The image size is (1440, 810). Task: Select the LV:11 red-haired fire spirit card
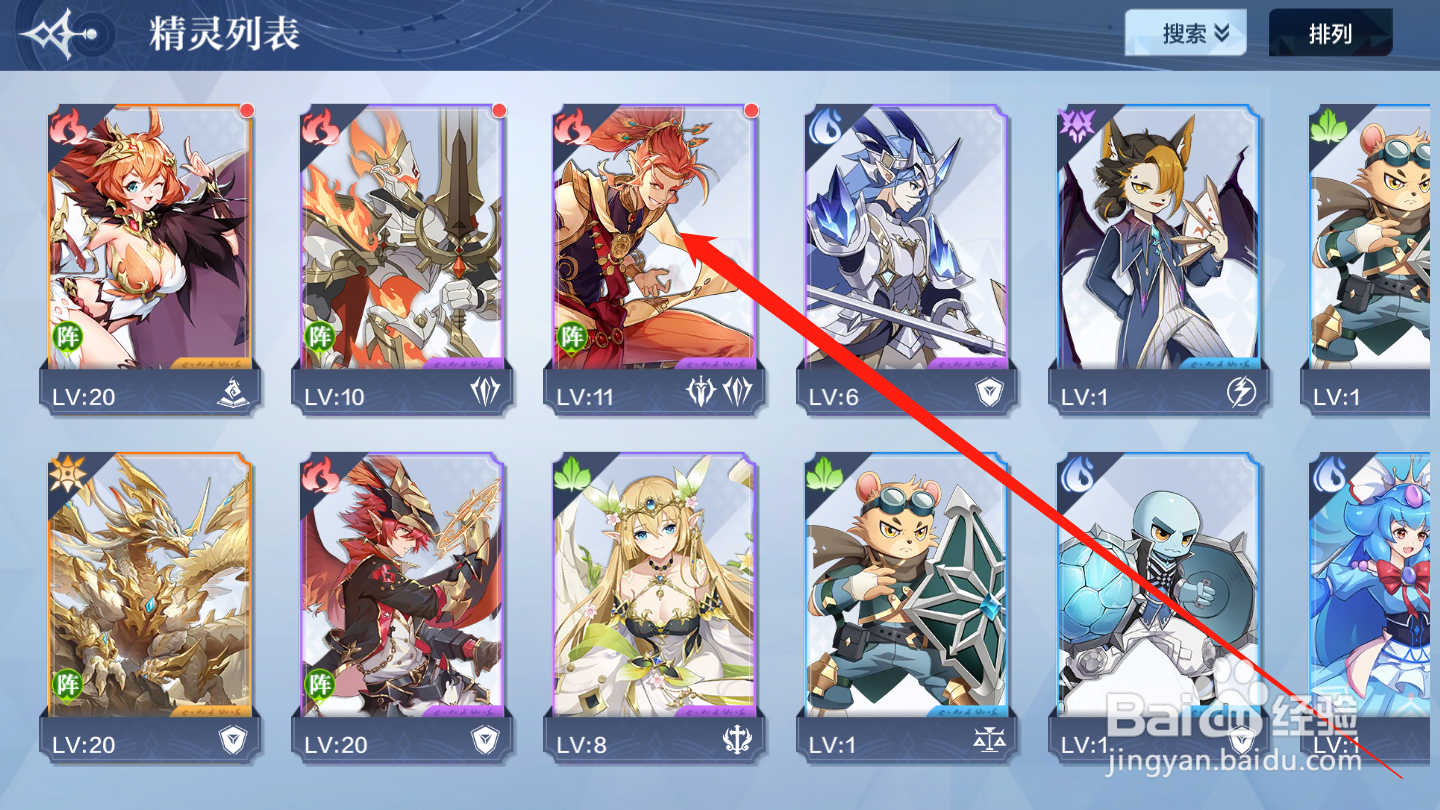tap(655, 256)
